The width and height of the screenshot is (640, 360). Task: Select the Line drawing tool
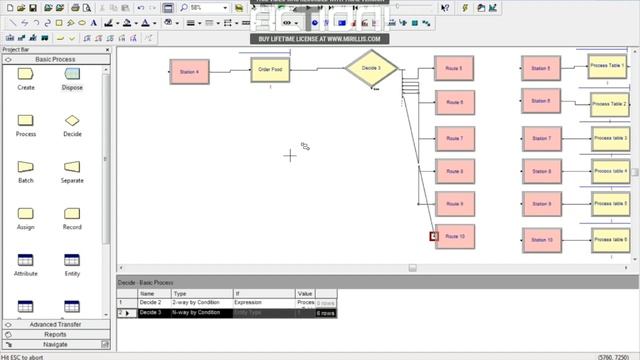click(13, 23)
